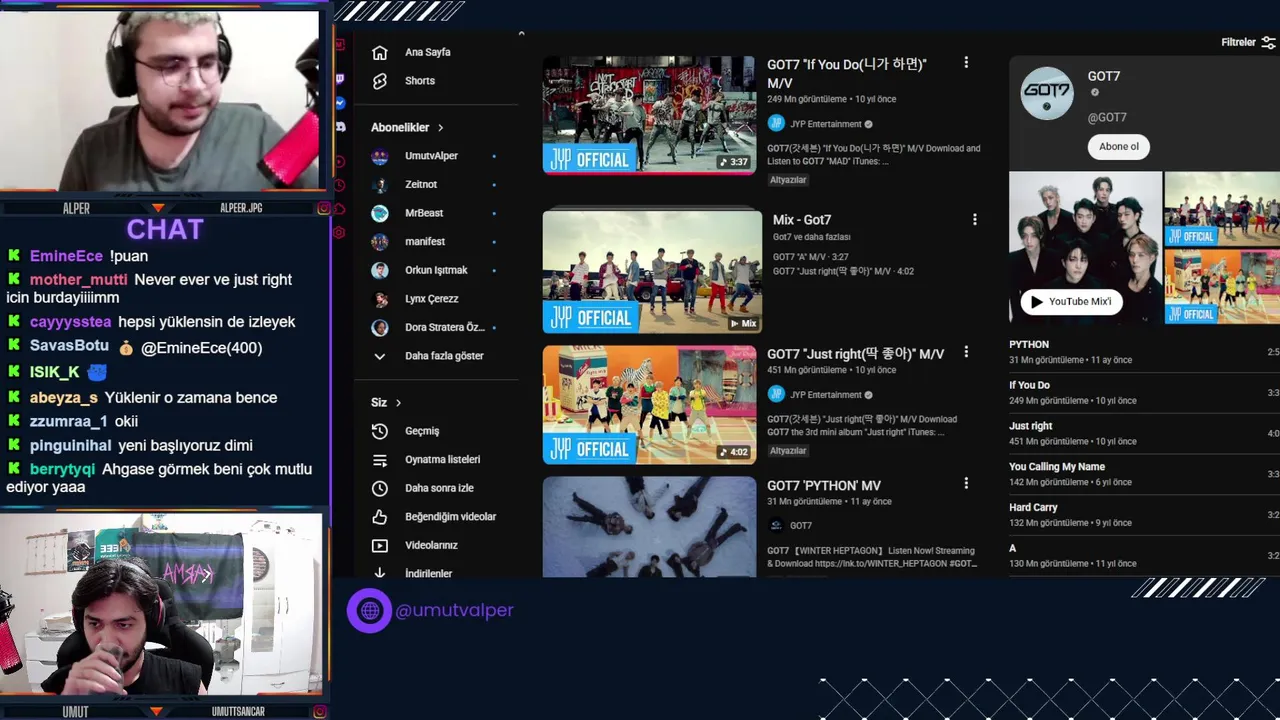Open Oynatma listeleri playlist icon
This screenshot has width=1280, height=720.
click(x=380, y=460)
